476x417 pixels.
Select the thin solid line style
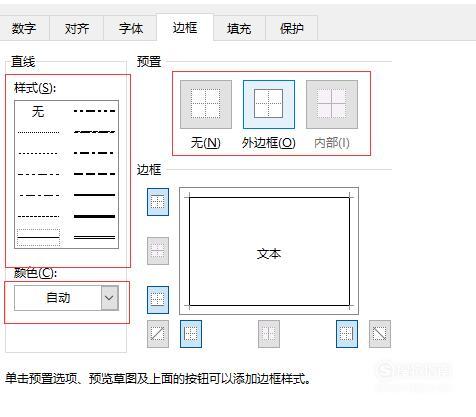38,237
